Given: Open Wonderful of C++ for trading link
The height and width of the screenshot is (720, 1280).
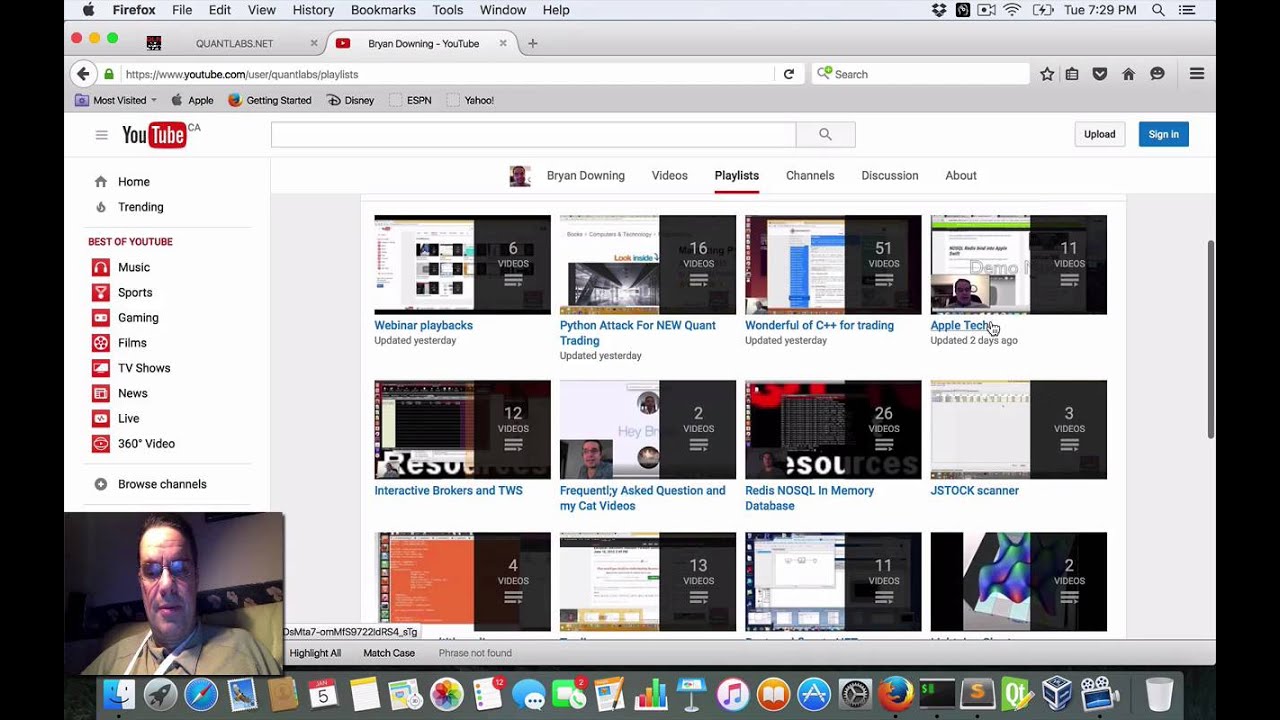Looking at the screenshot, I should point(819,325).
